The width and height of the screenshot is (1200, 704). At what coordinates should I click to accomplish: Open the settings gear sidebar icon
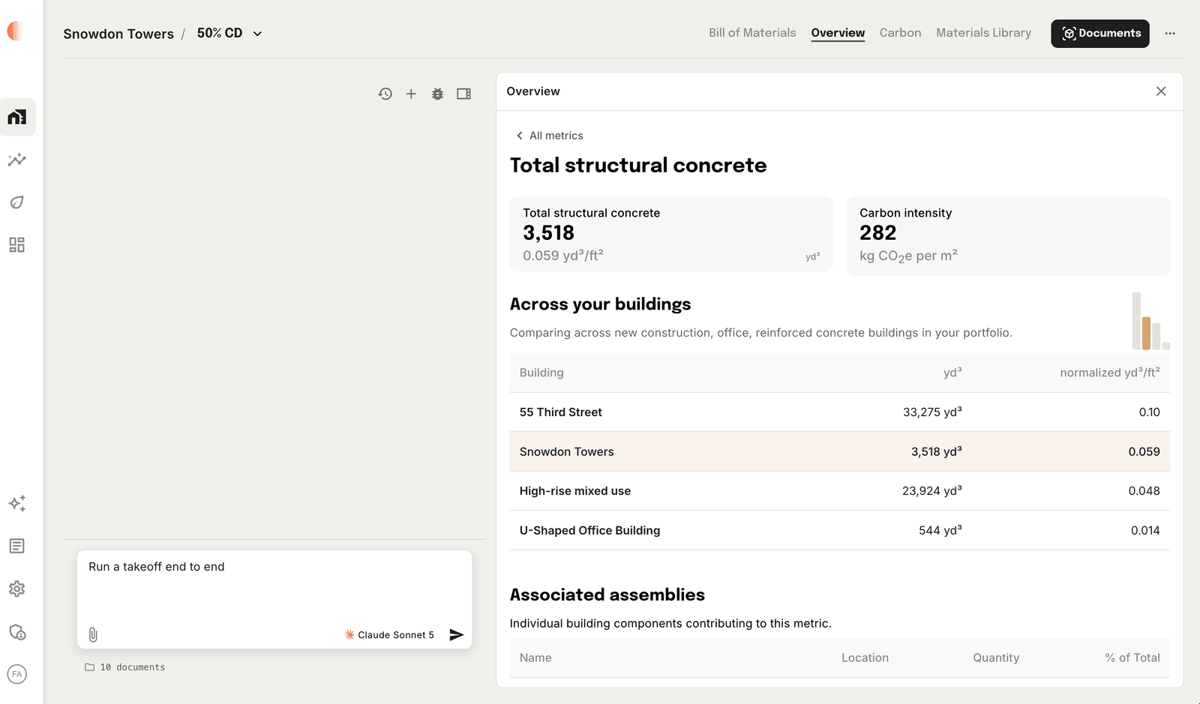(x=17, y=589)
